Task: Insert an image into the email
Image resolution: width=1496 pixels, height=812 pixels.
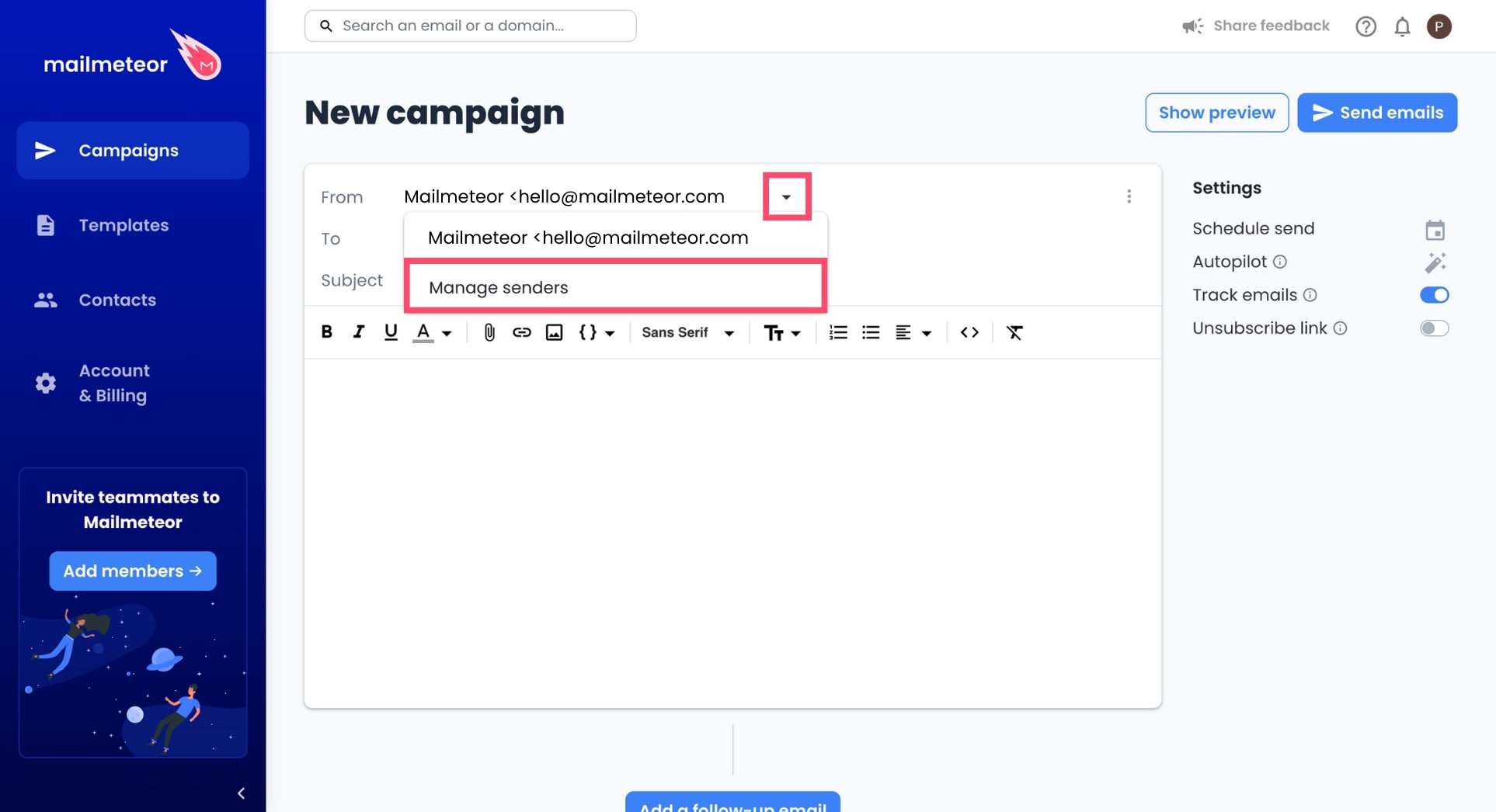Action: 554,332
